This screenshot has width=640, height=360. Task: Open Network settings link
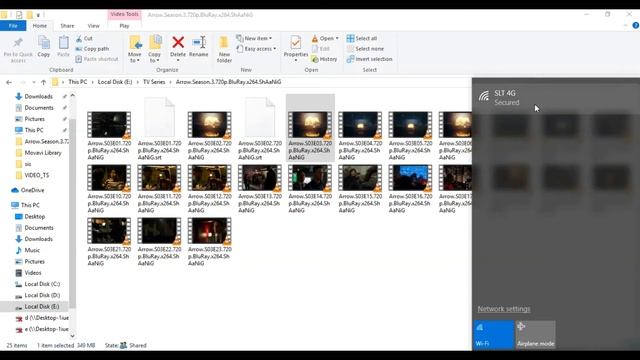pos(504,309)
